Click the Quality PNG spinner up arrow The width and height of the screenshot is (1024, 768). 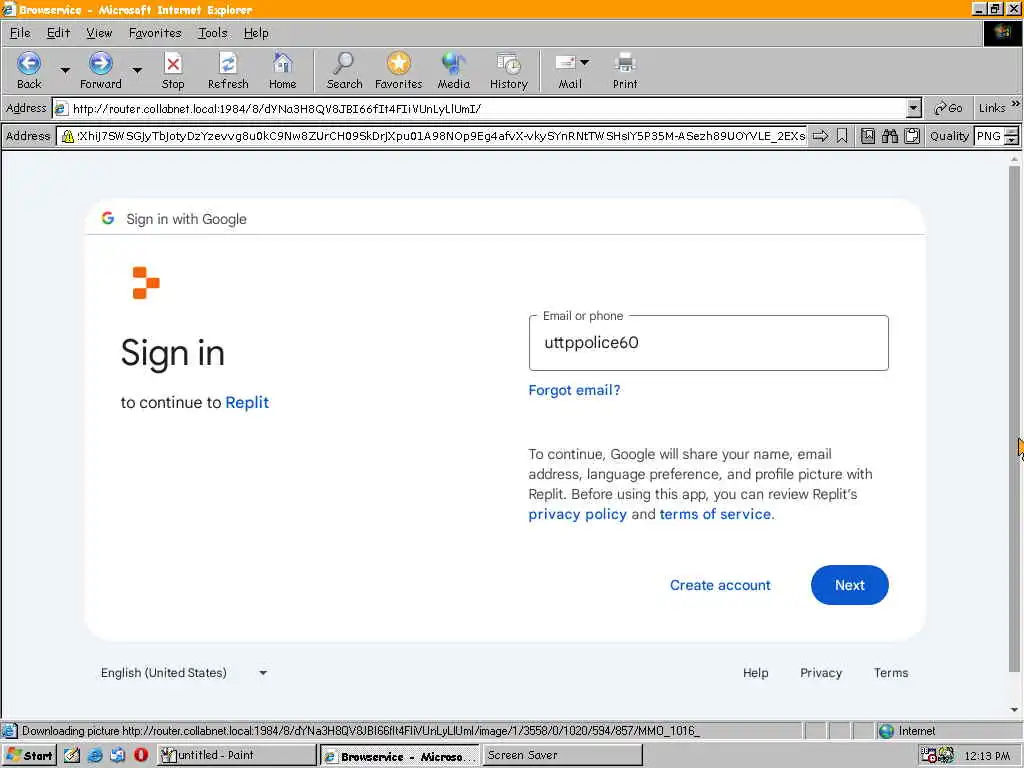point(1012,132)
